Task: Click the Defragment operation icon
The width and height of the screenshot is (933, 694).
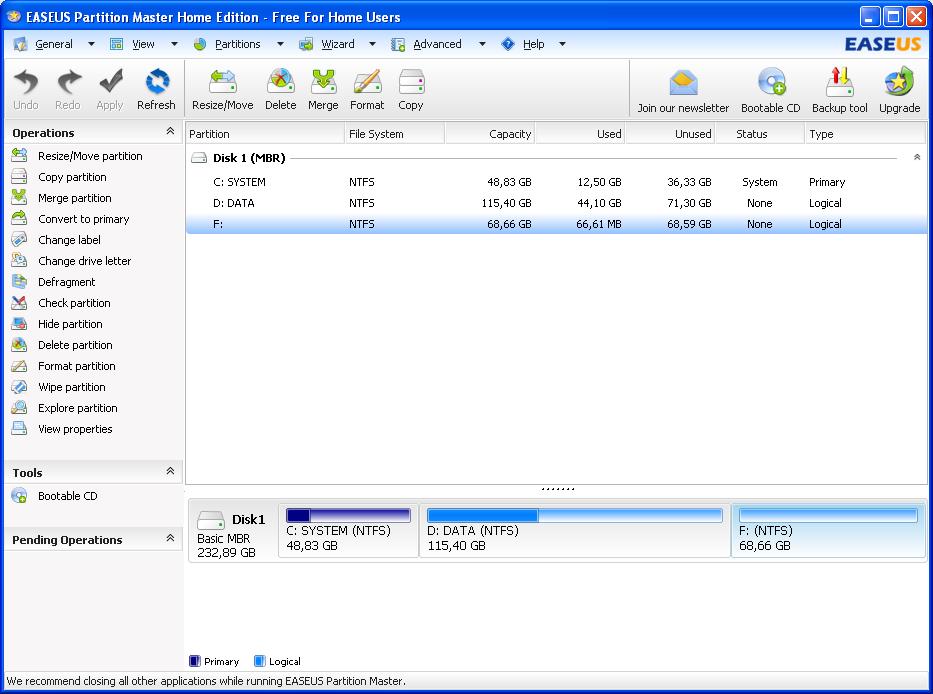Action: (19, 282)
